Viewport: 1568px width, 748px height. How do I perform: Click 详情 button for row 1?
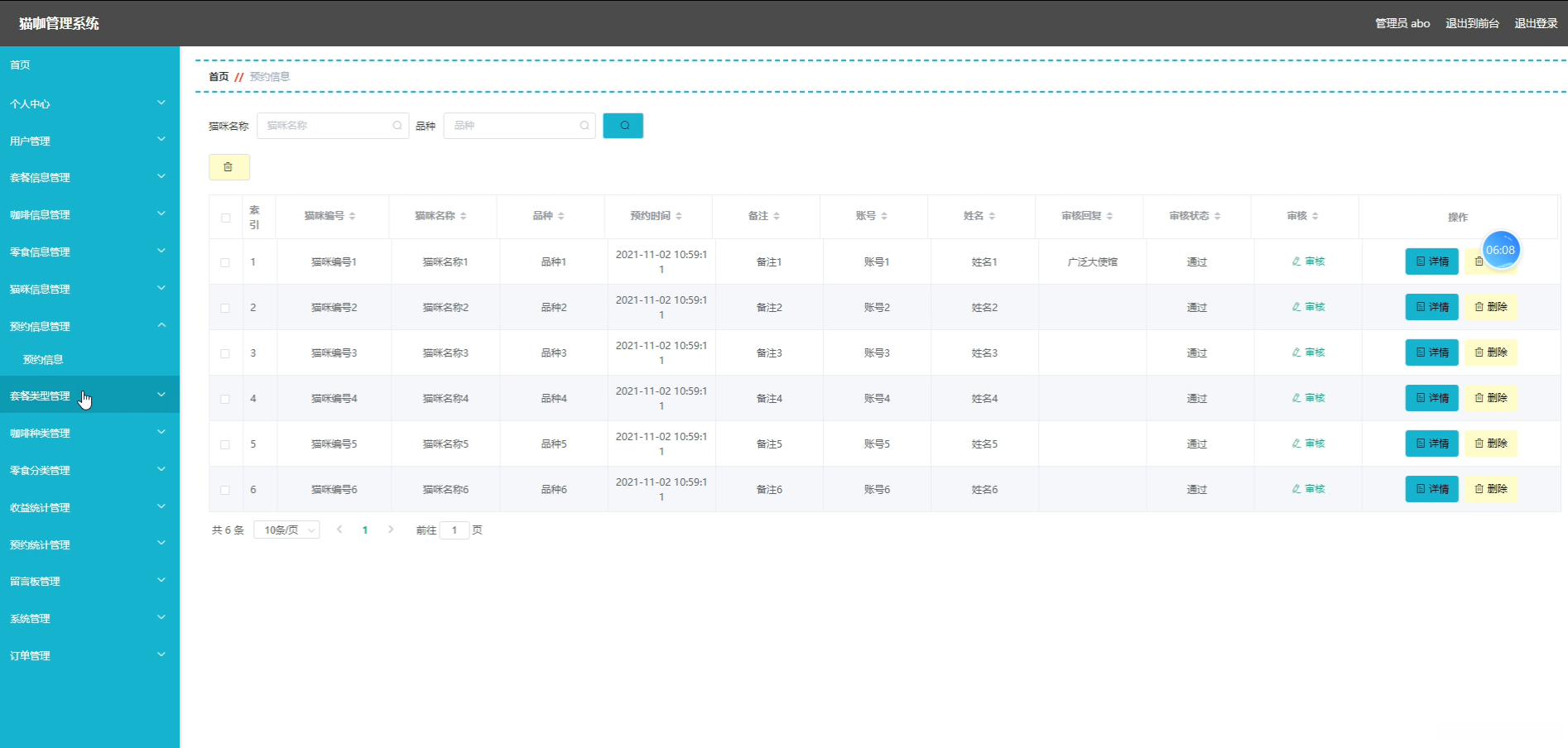(1431, 261)
